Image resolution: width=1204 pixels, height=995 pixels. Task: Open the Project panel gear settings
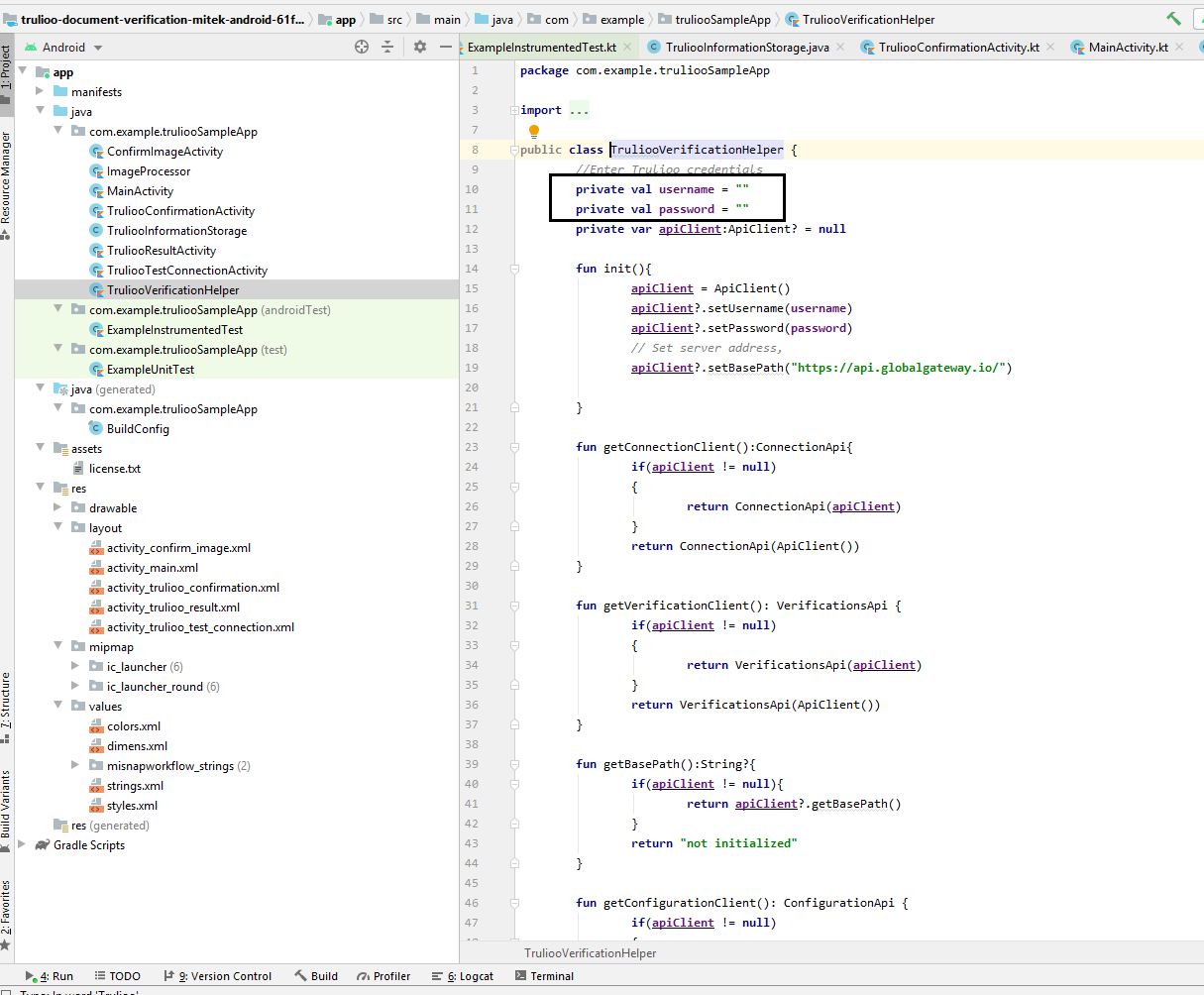tap(420, 47)
